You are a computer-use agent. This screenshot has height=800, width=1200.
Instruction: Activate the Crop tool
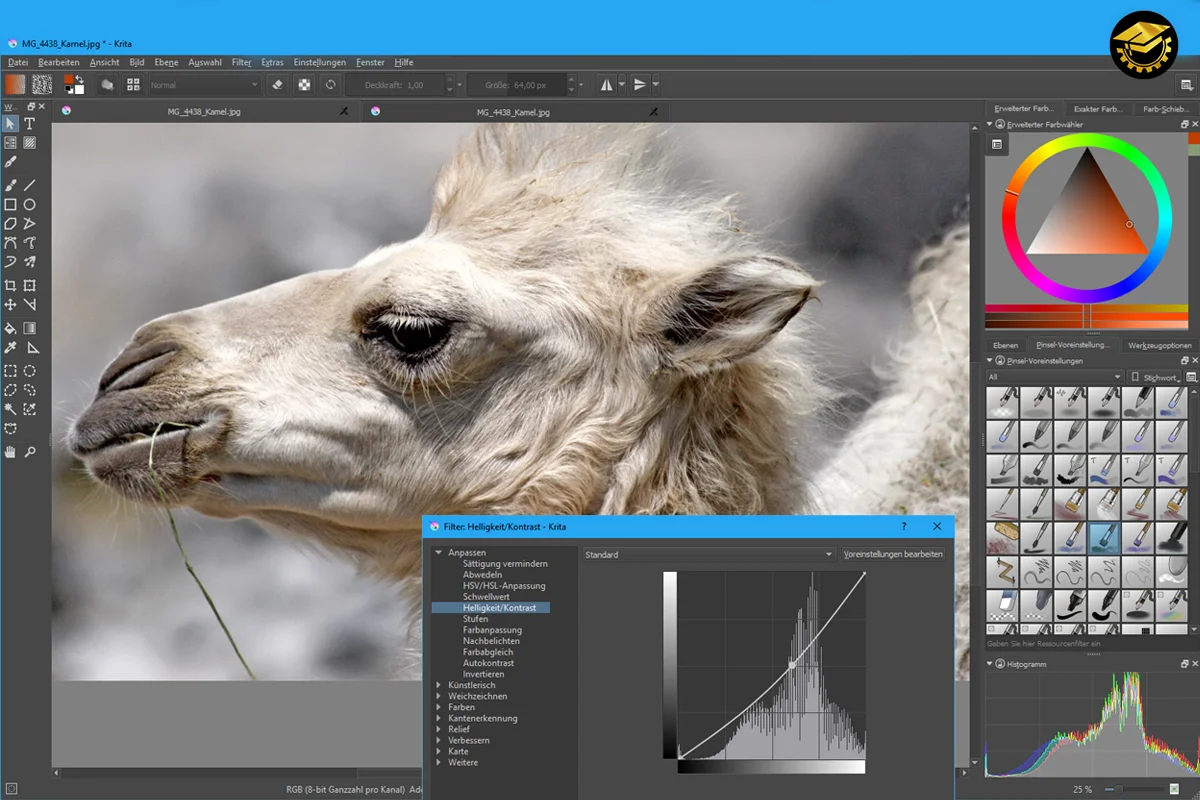[x=10, y=286]
